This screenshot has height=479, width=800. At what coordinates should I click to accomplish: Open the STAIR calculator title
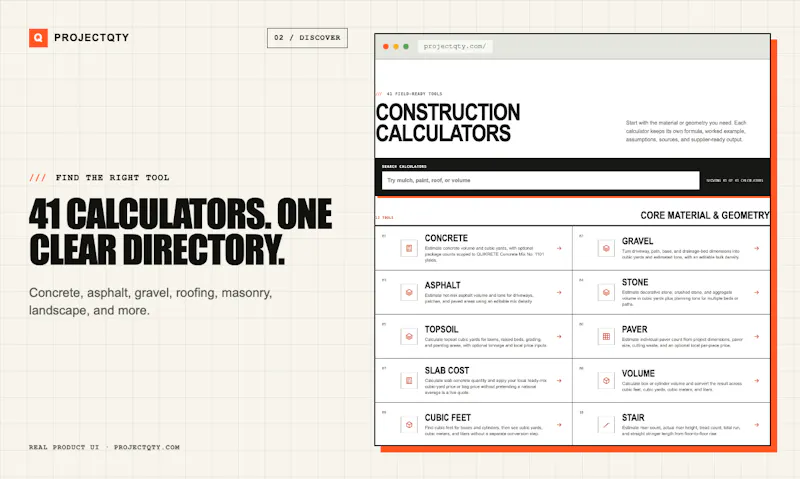tap(633, 417)
